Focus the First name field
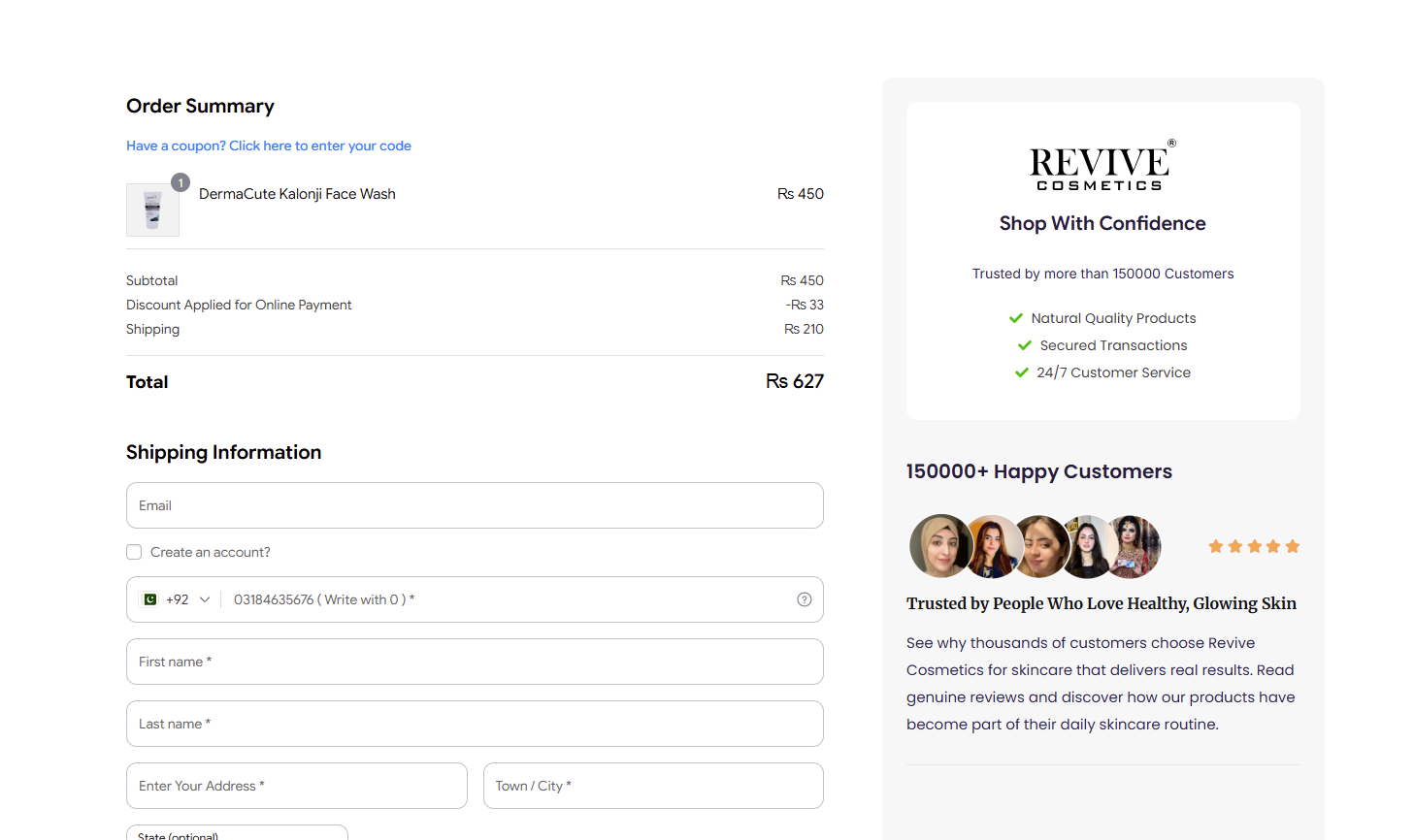This screenshot has width=1414, height=840. click(x=475, y=662)
